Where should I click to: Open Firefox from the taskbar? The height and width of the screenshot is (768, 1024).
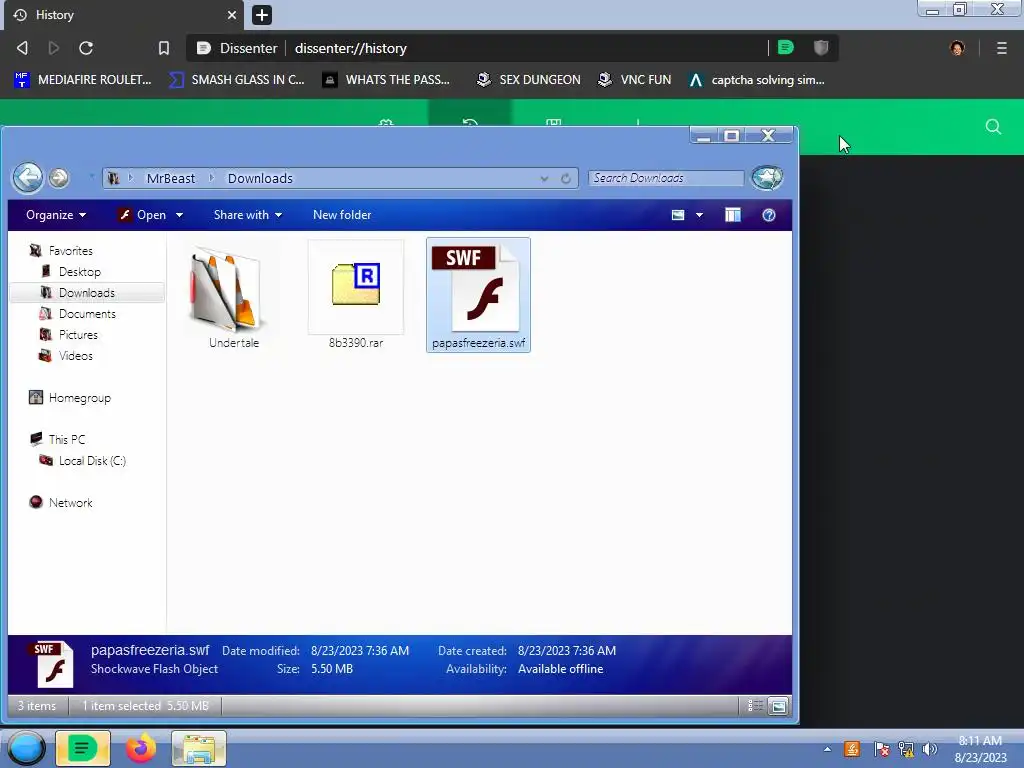[x=140, y=748]
